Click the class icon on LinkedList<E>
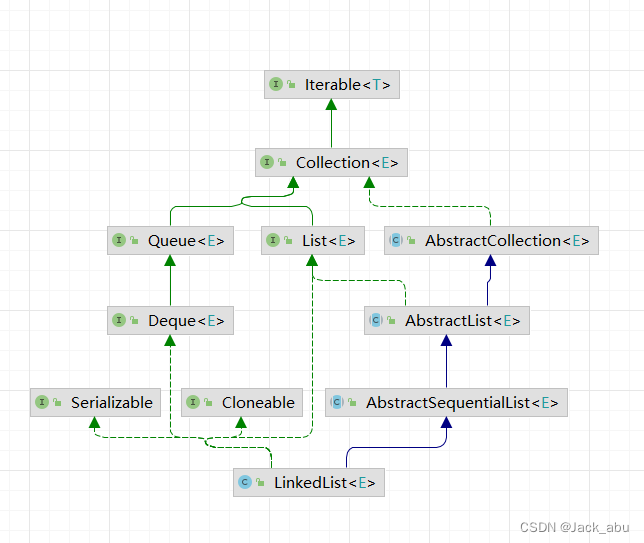Viewport: 644px width, 543px height. (245, 482)
